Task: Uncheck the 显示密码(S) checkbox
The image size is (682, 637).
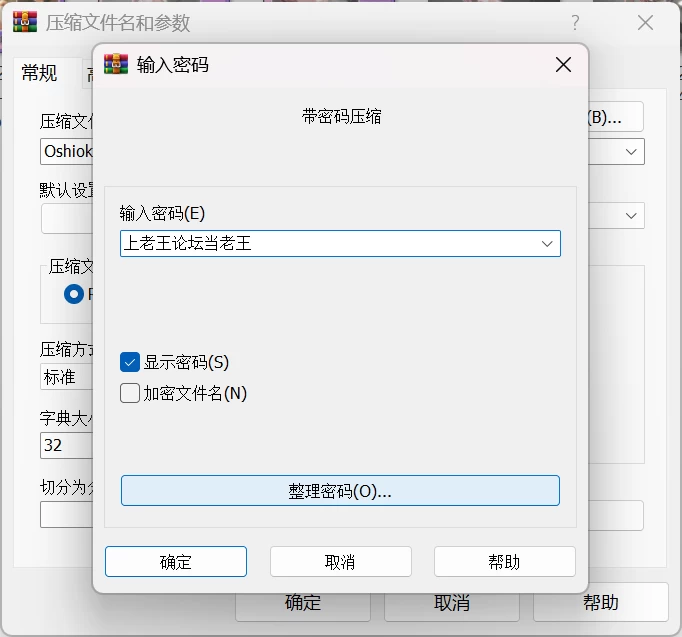Action: pos(130,362)
